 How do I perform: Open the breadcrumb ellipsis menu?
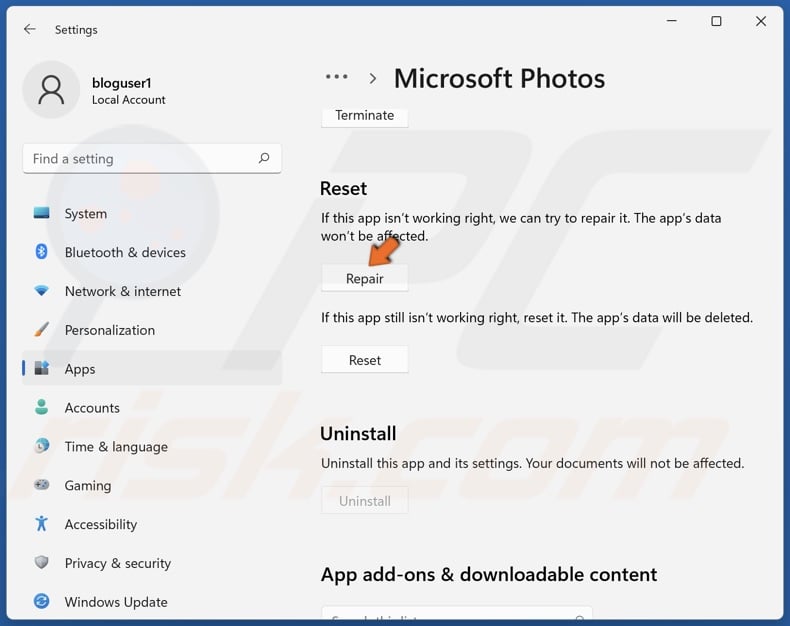(337, 77)
